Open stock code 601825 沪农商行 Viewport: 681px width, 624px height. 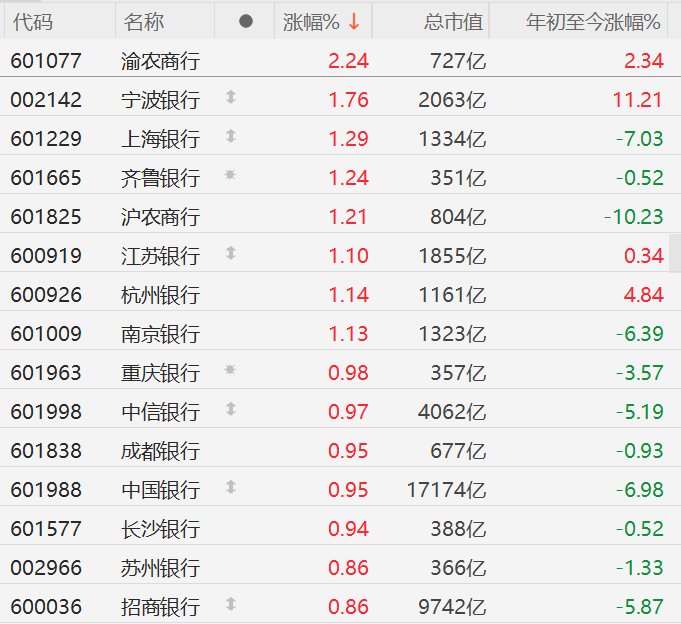(x=46, y=216)
